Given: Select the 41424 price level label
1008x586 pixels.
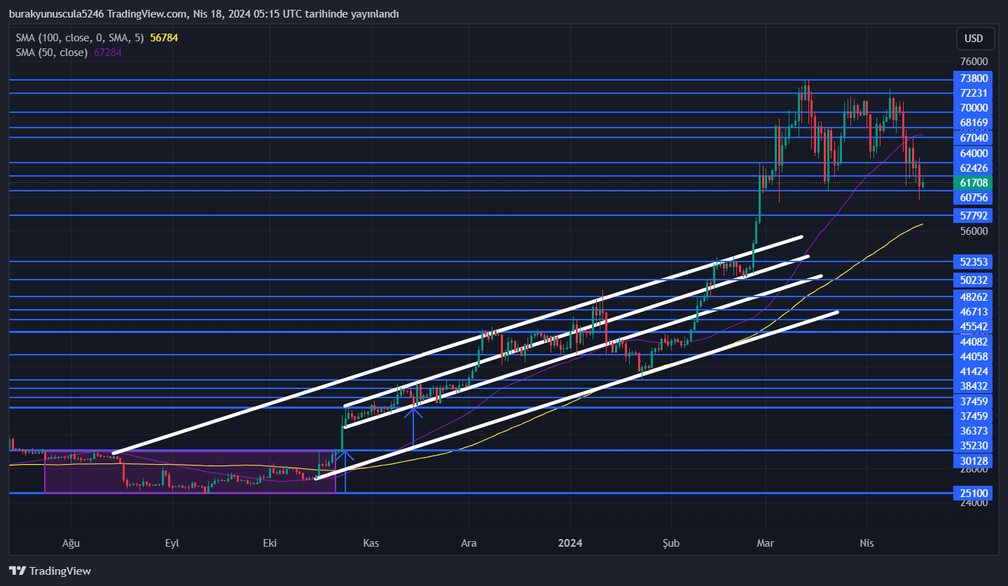Looking at the screenshot, I should coord(973,371).
